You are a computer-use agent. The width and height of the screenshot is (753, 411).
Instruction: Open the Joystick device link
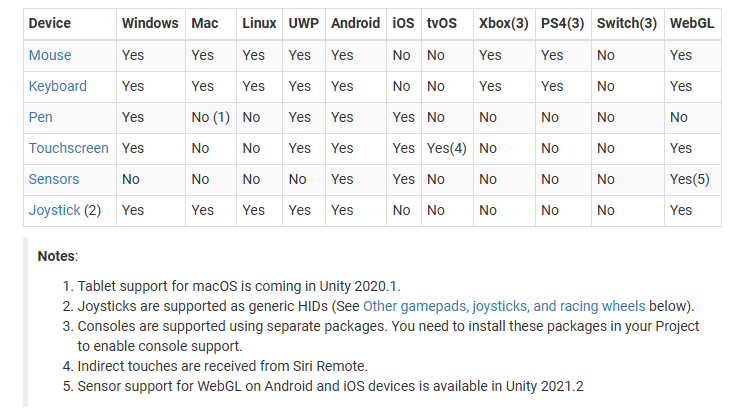pyautogui.click(x=54, y=210)
